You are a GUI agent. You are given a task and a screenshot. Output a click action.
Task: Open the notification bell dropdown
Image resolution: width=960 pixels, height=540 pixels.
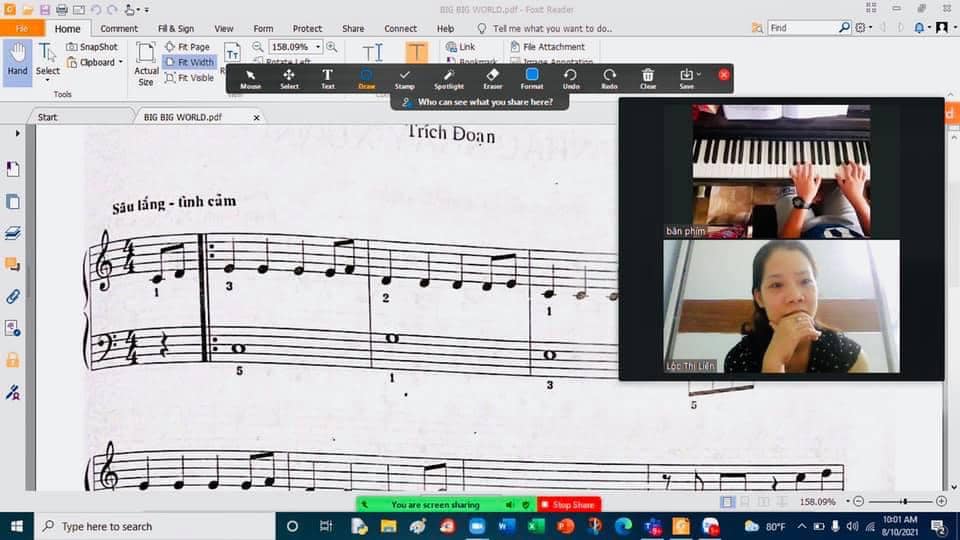[x=921, y=28]
